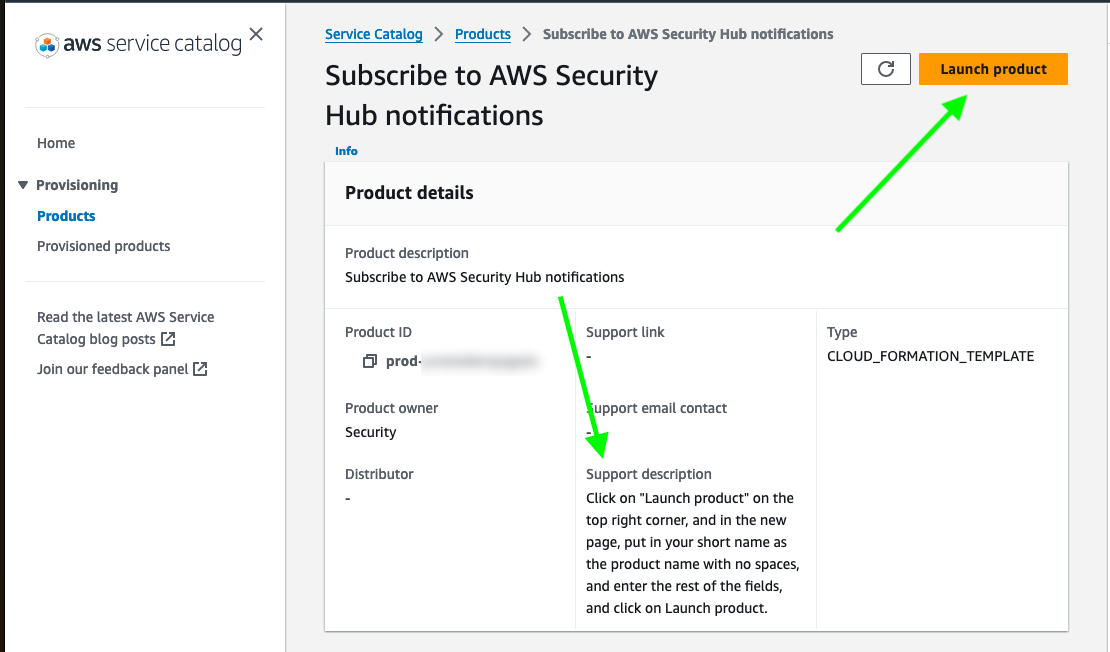Screen dimensions: 1110x652
Task: Click the Launch product button
Action: click(x=992, y=69)
